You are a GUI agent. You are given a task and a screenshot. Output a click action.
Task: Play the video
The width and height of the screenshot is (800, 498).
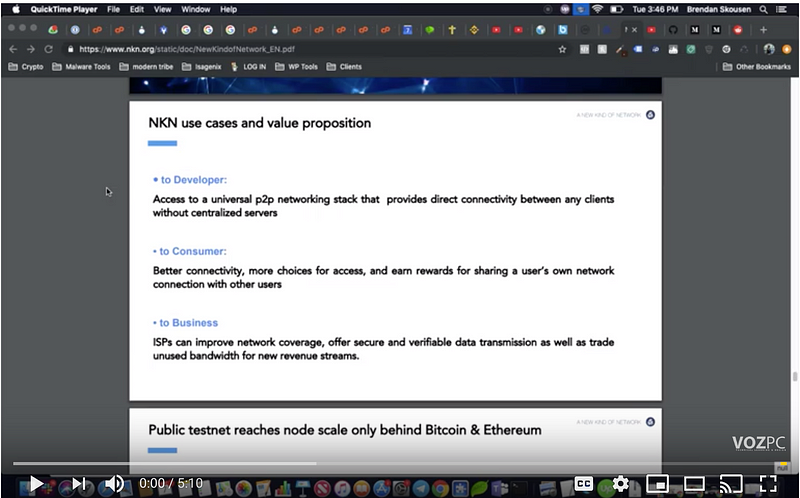point(36,483)
